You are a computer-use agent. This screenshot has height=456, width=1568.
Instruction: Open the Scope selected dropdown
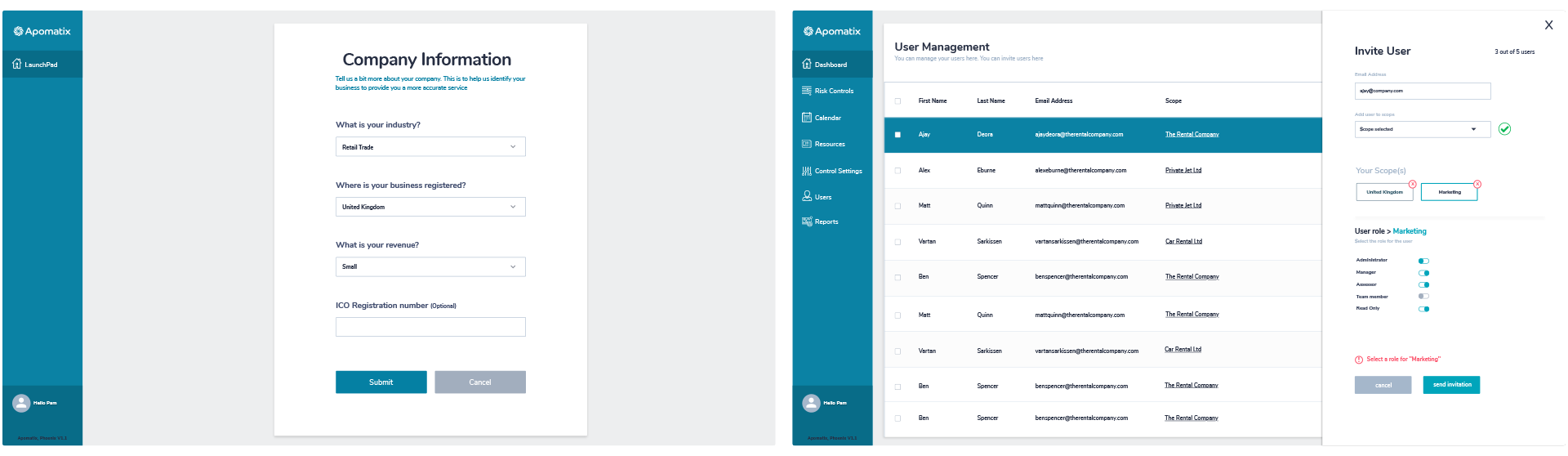click(x=1422, y=129)
